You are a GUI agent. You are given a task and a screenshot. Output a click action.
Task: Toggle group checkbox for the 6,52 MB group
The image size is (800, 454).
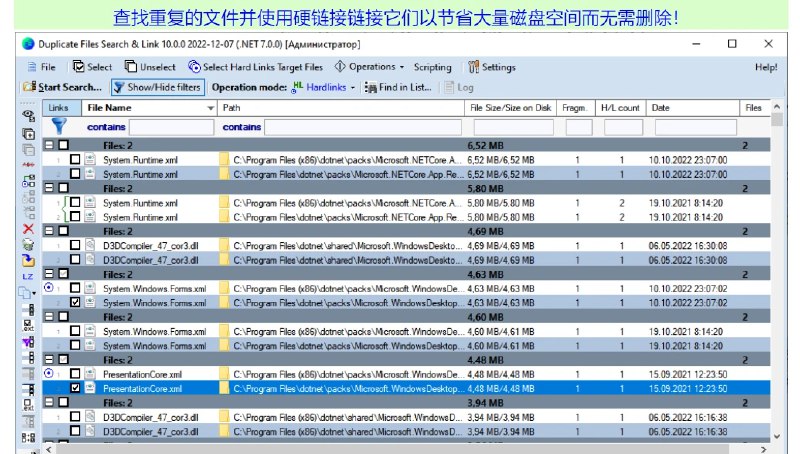[x=63, y=145]
